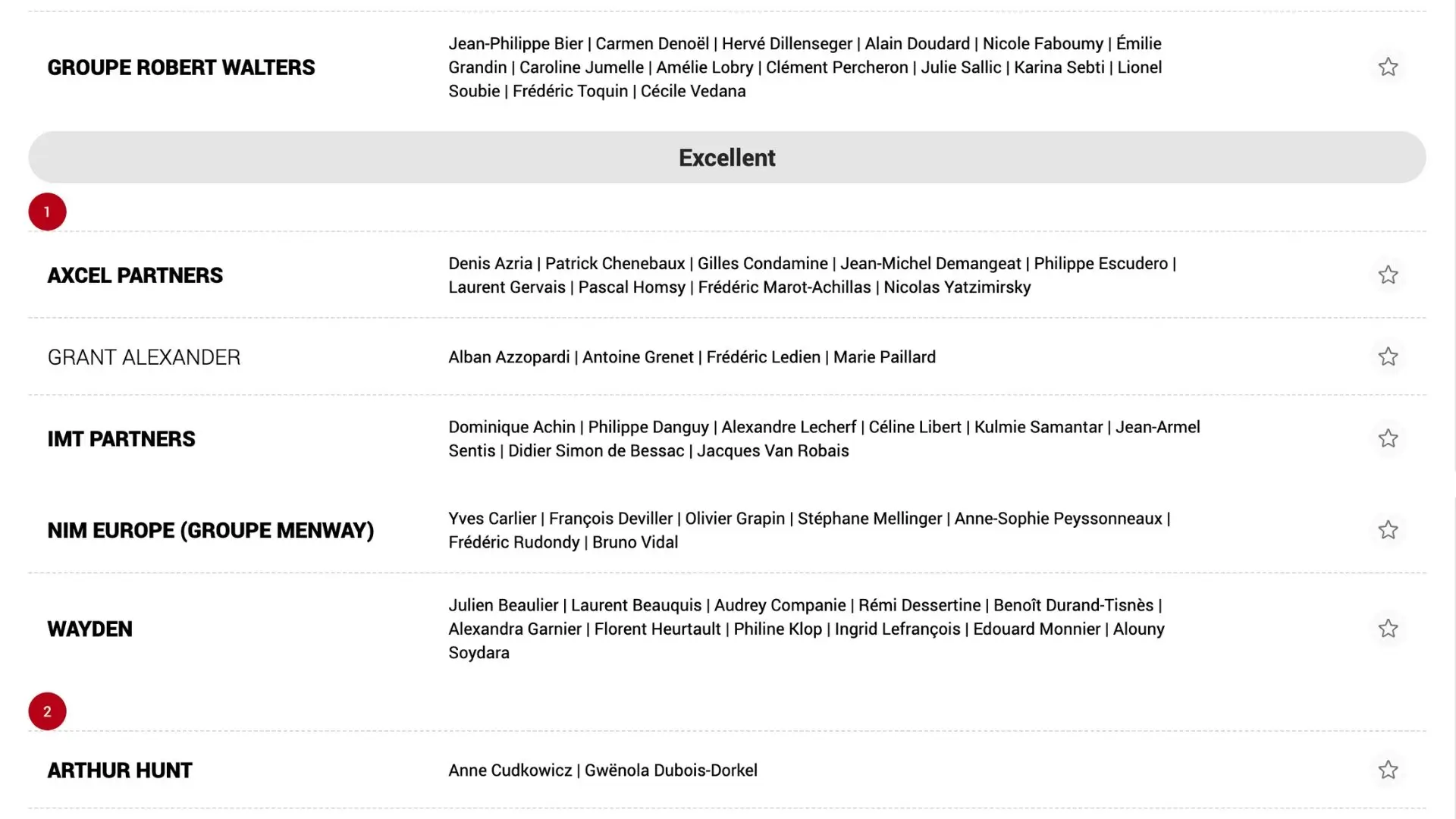Favorite Axcel Partners with star icon
Image resolution: width=1456 pixels, height=819 pixels.
pyautogui.click(x=1388, y=275)
